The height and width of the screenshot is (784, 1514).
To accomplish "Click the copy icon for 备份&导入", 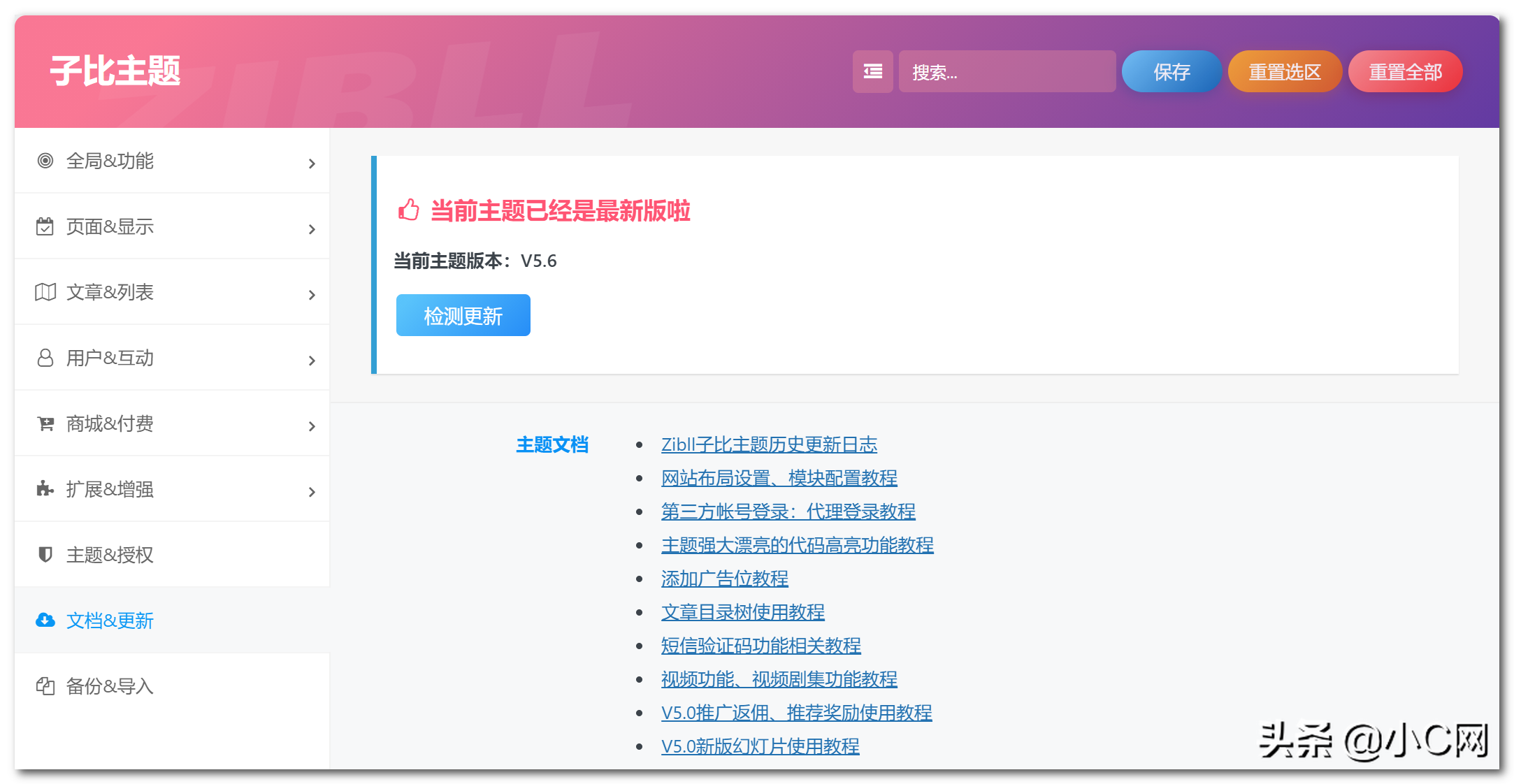I will click(45, 686).
